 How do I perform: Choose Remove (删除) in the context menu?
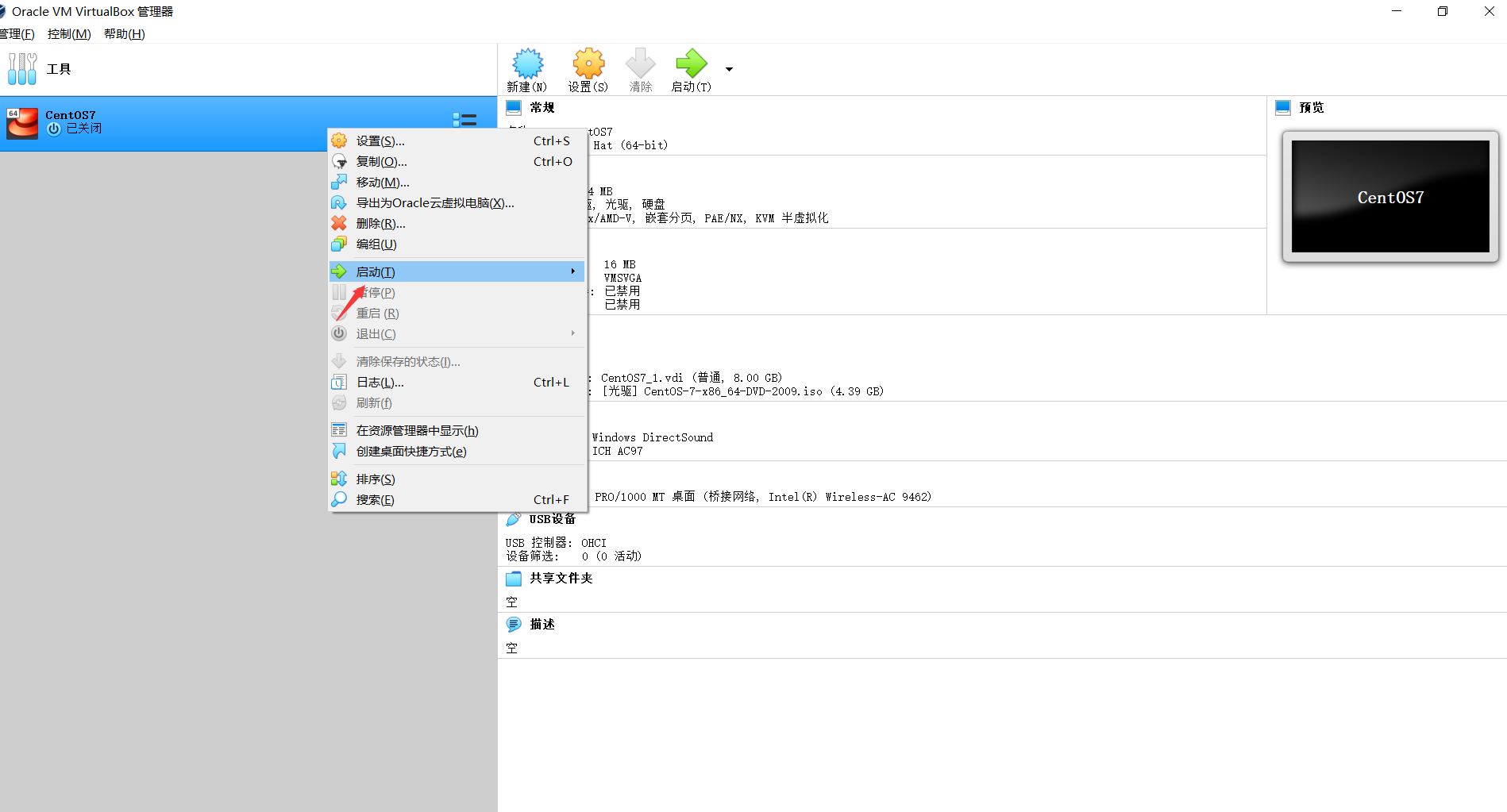pyautogui.click(x=458, y=224)
